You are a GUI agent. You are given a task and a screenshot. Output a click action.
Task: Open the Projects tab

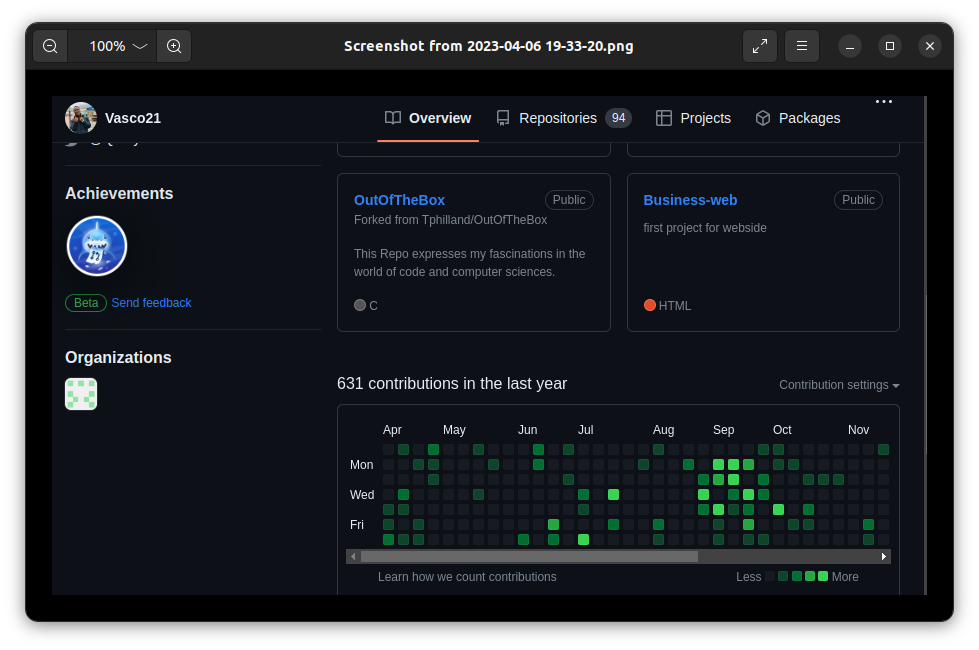click(693, 118)
